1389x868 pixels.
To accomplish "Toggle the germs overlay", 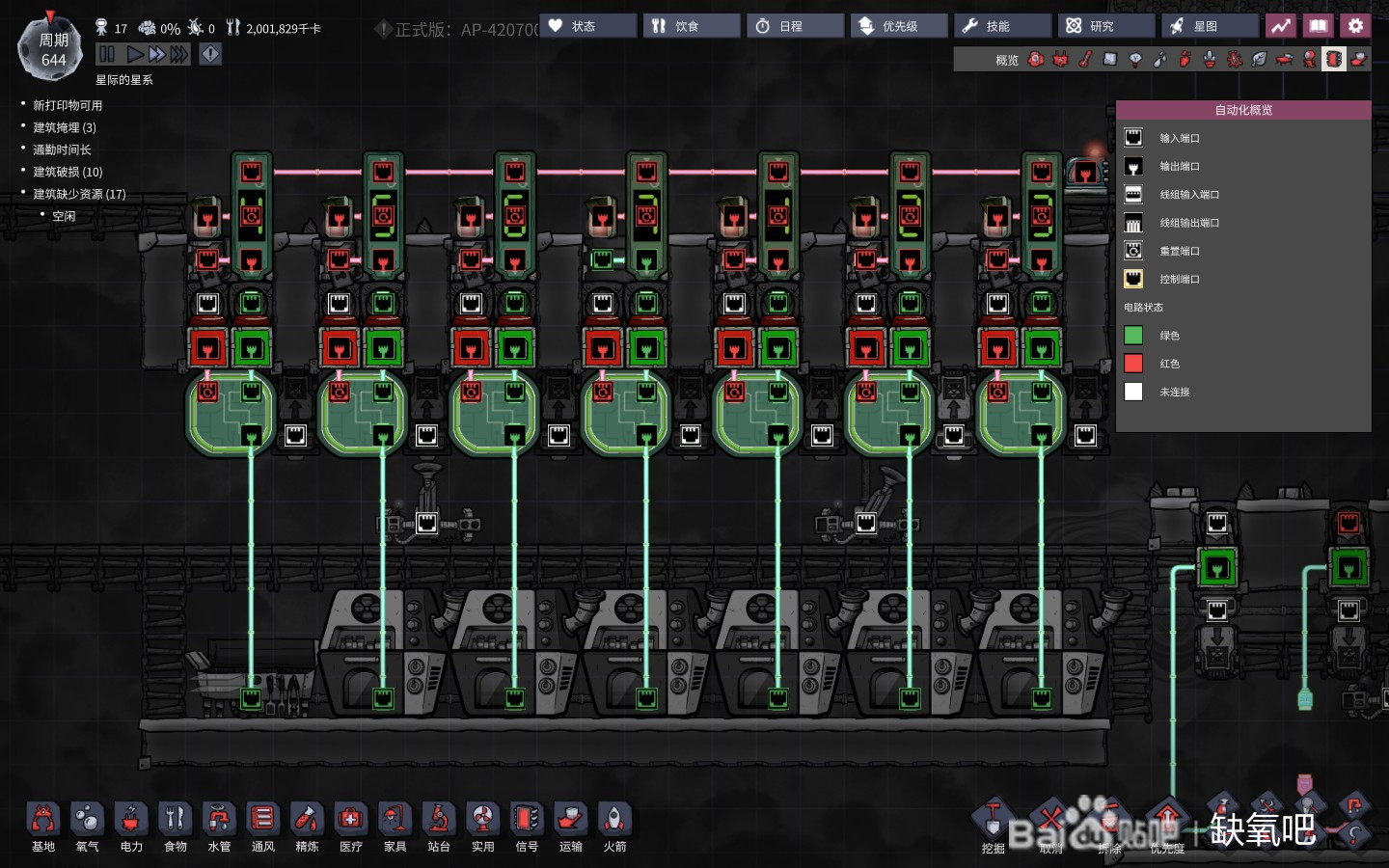I will pos(1235,60).
